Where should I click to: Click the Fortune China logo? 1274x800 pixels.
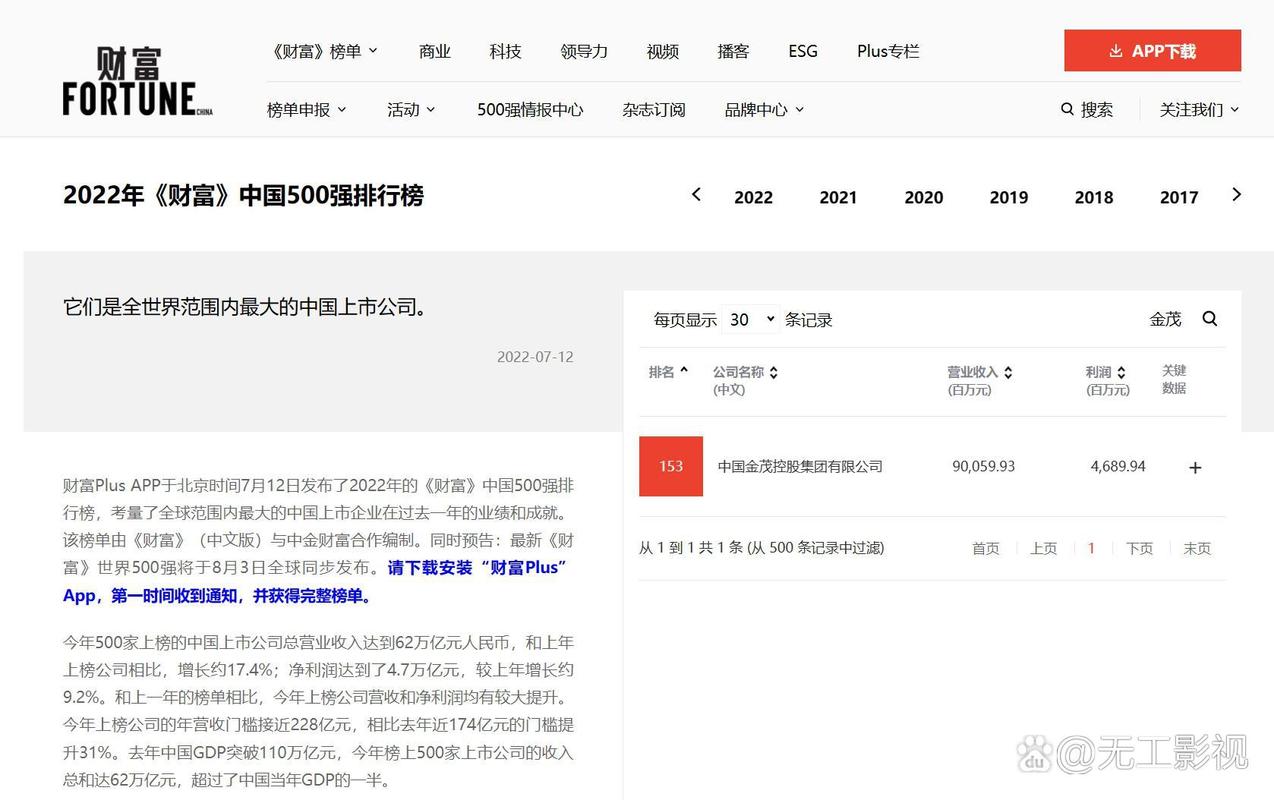137,82
